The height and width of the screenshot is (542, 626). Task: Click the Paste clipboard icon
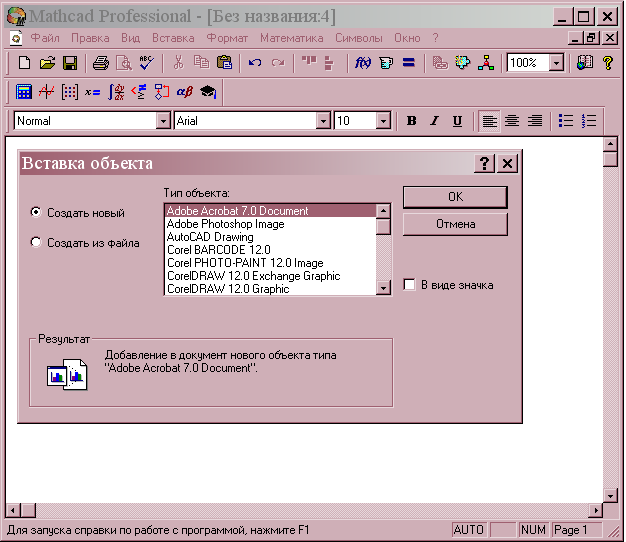224,63
